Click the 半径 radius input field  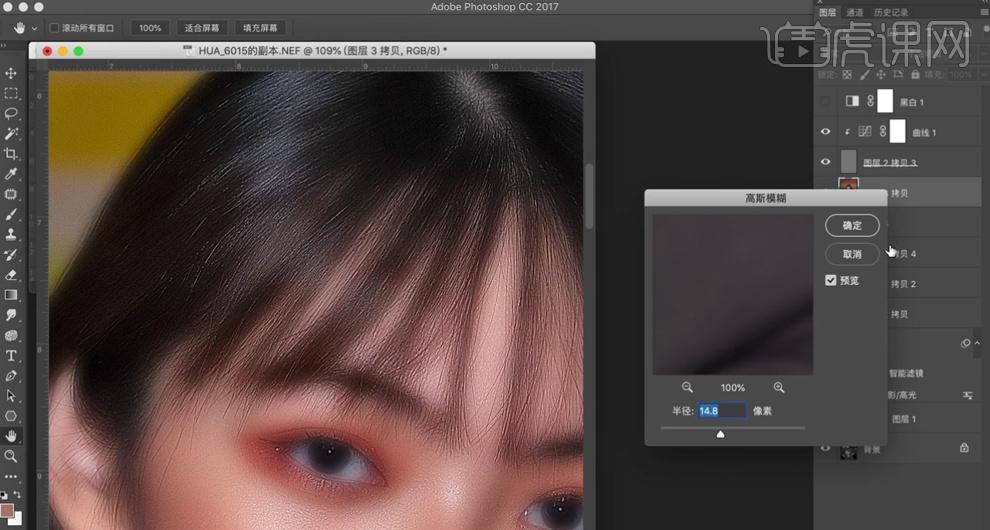tap(722, 411)
